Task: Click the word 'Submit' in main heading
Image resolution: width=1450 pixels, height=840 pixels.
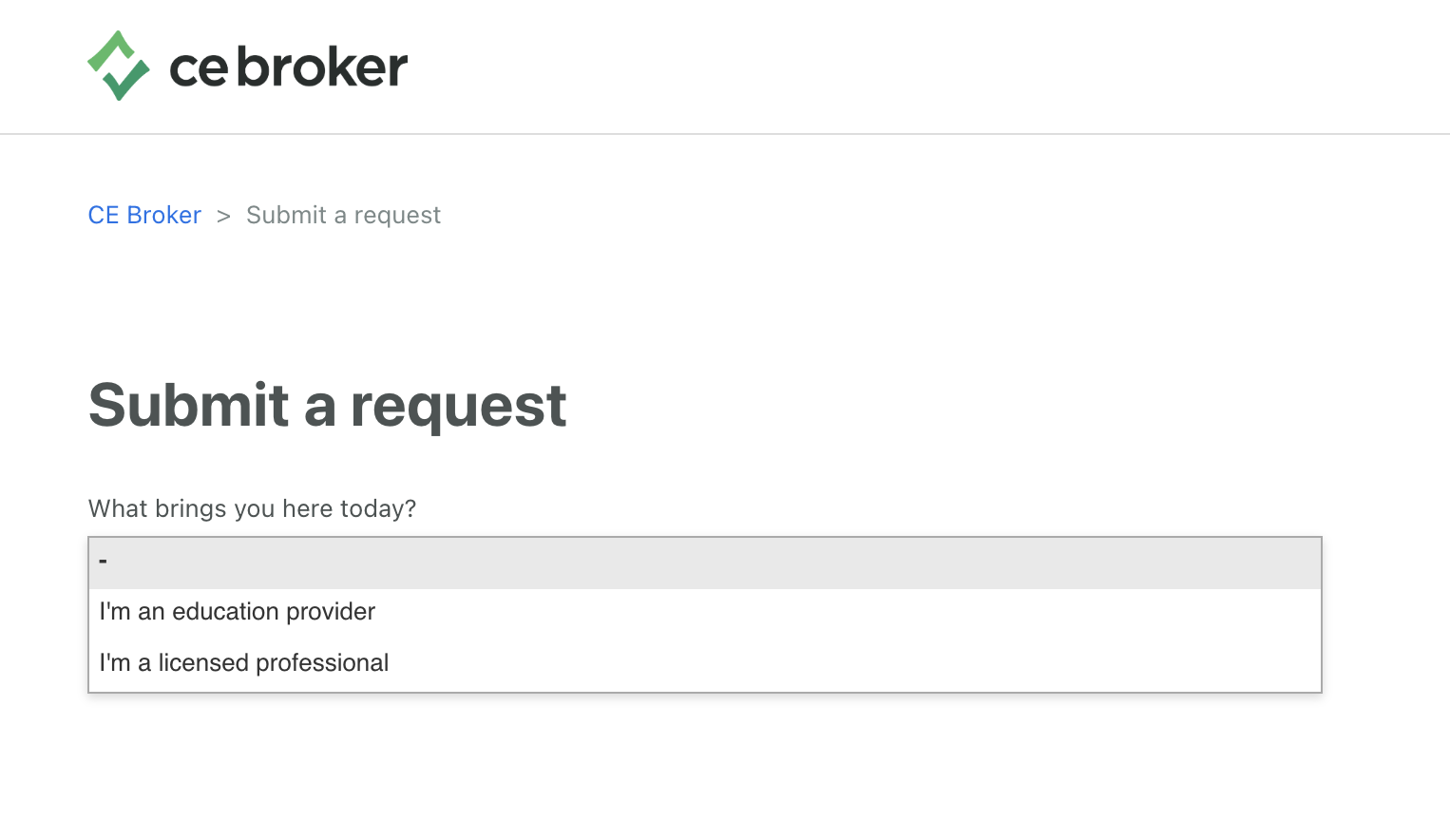Action: coord(189,405)
